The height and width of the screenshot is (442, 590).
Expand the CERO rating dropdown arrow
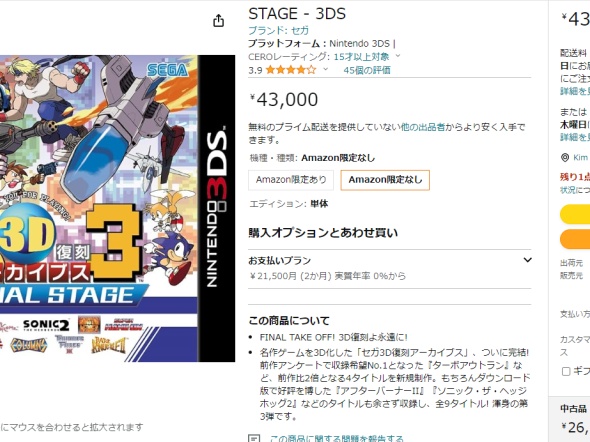pyautogui.click(x=398, y=56)
